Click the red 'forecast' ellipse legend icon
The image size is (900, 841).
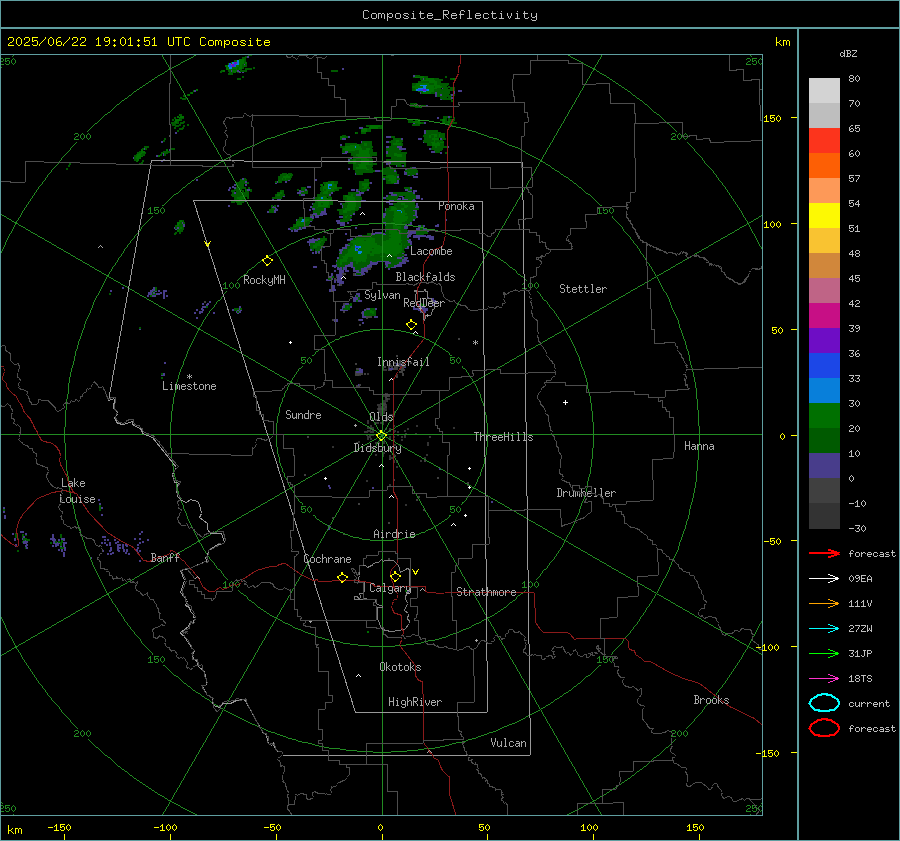click(x=824, y=728)
